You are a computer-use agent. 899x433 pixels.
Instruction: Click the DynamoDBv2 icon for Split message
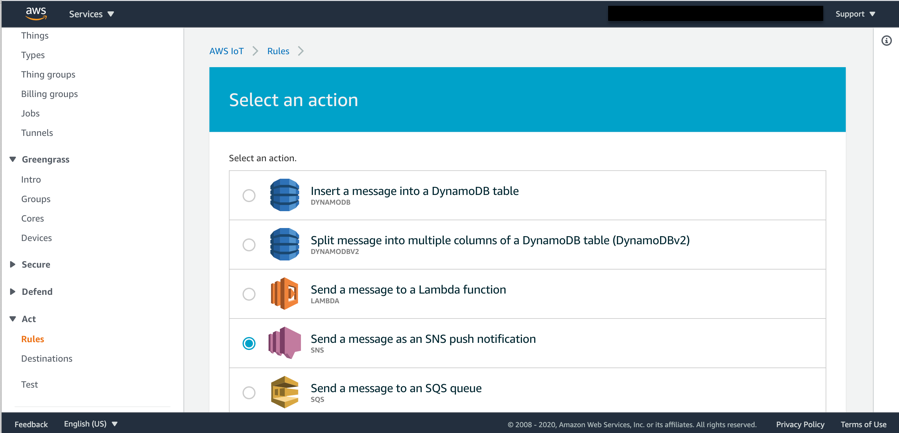pos(284,244)
